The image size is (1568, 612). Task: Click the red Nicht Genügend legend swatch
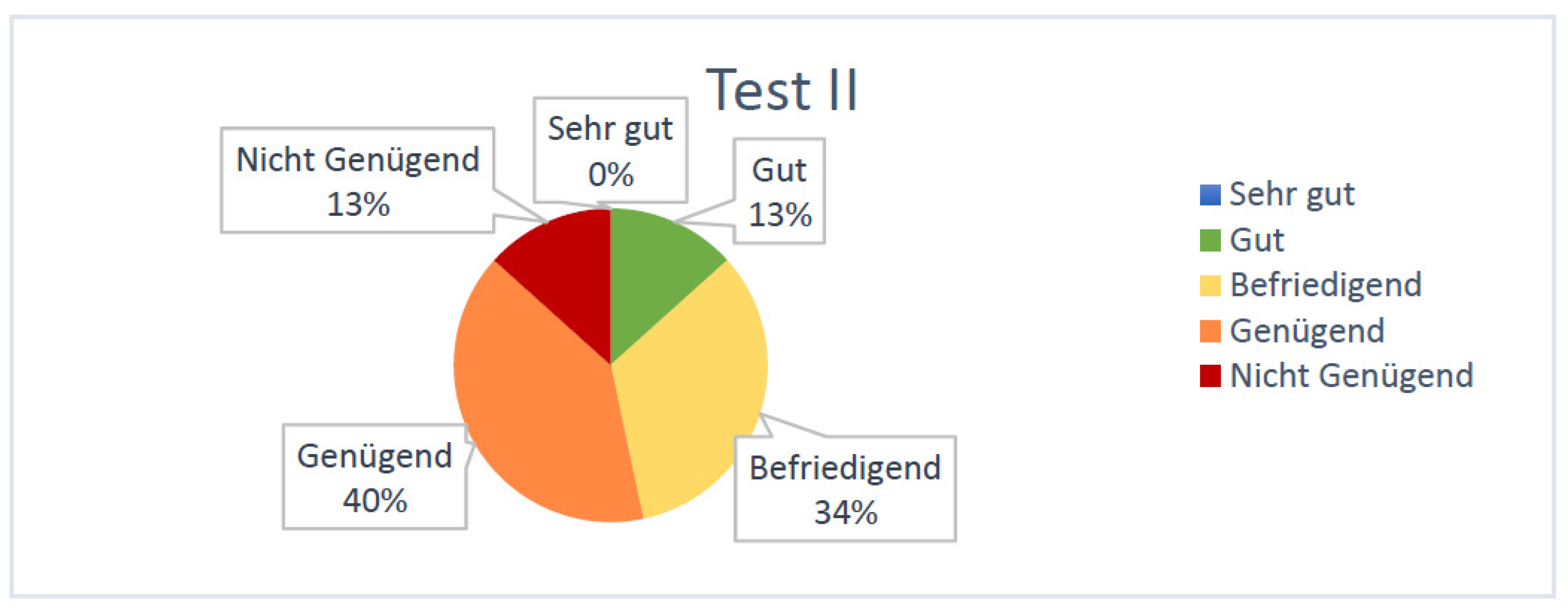coord(1210,376)
